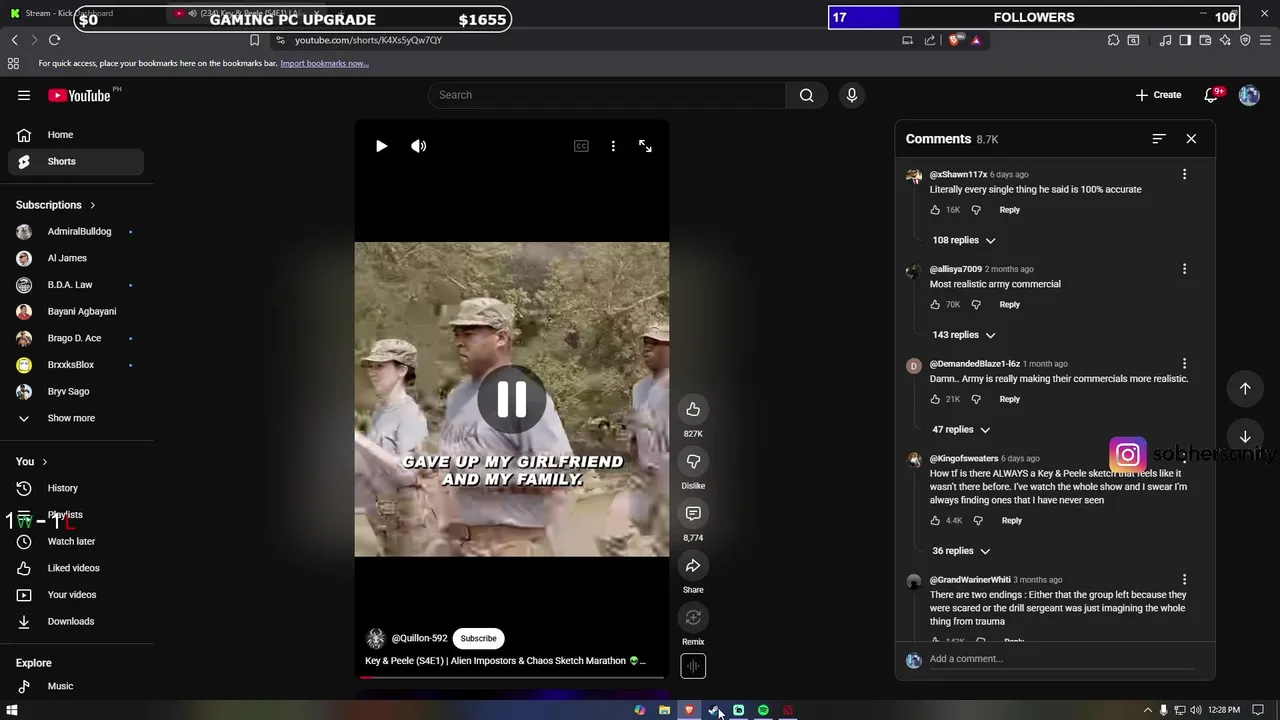This screenshot has width=1280, height=720.
Task: Open the comment sort options icon
Action: tap(1159, 139)
